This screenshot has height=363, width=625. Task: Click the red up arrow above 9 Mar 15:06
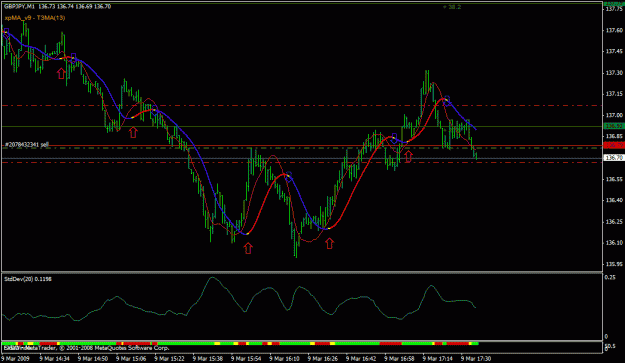[133, 132]
